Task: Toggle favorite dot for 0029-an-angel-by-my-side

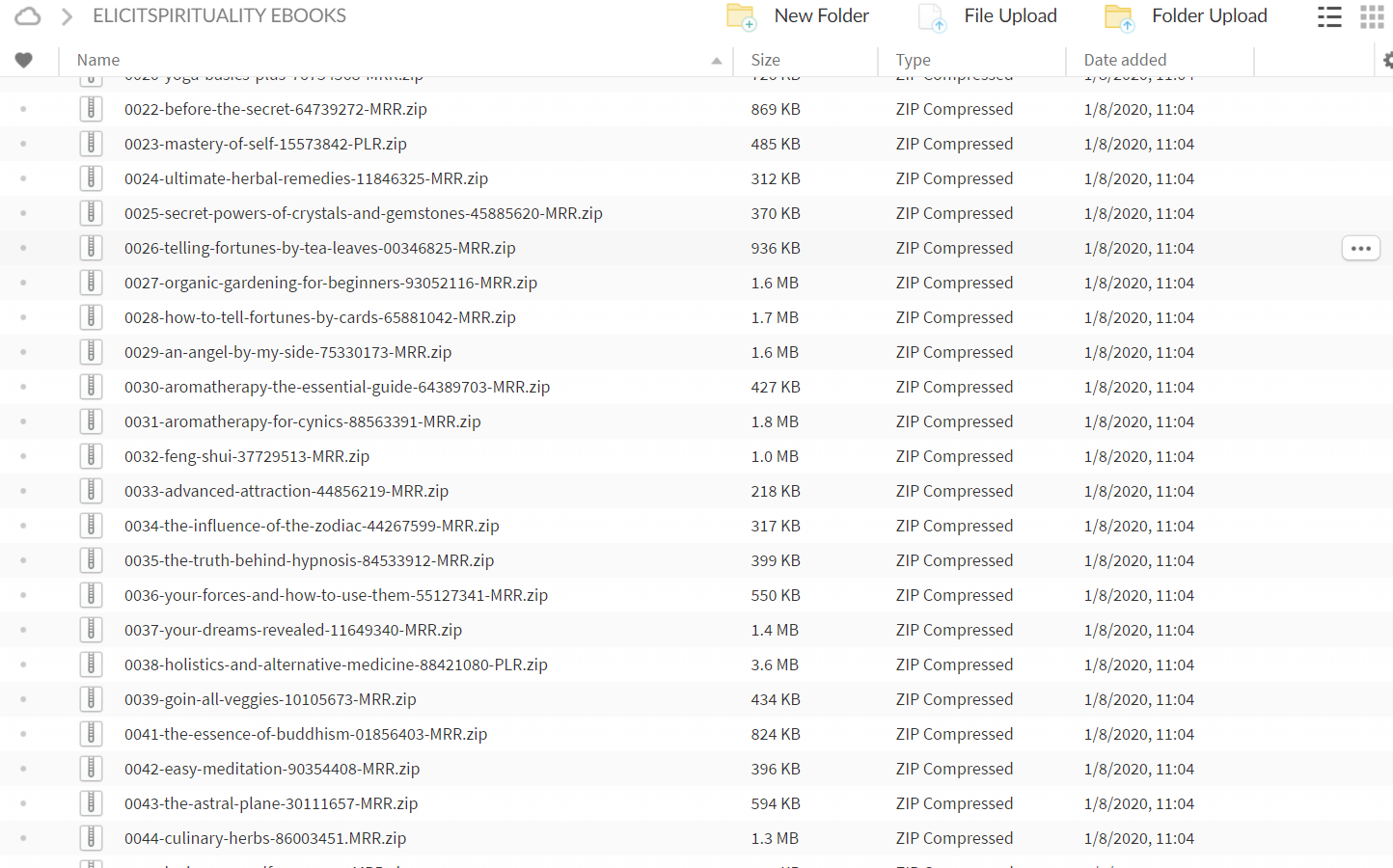Action: (23, 352)
